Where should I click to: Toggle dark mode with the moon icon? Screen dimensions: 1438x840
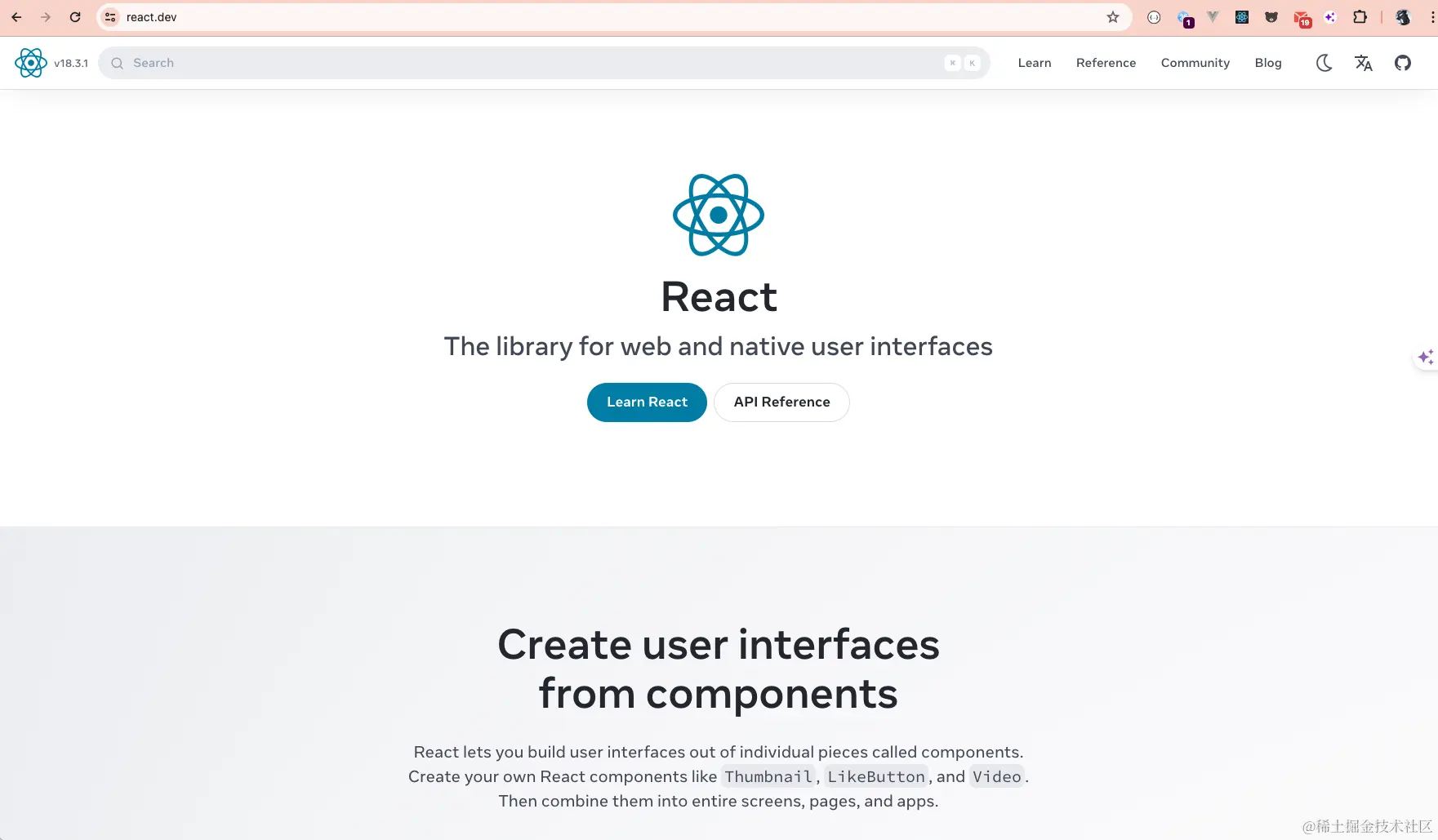pyautogui.click(x=1324, y=63)
